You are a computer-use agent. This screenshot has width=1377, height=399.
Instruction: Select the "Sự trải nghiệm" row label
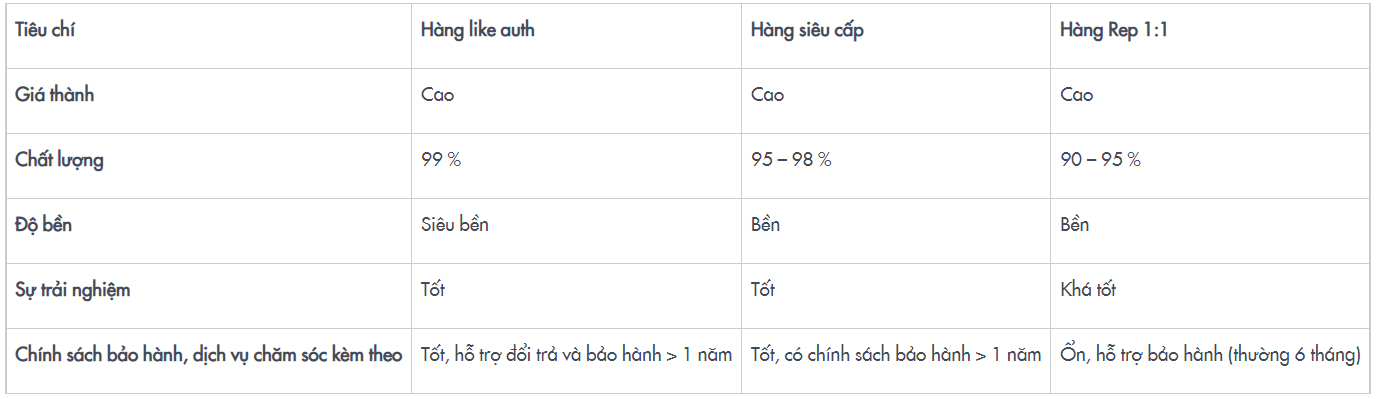(72, 290)
